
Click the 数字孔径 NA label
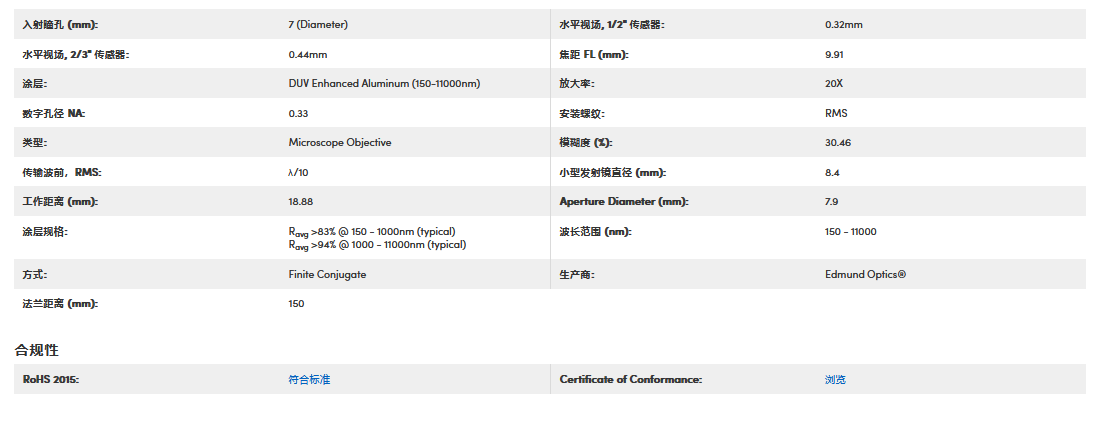54,114
